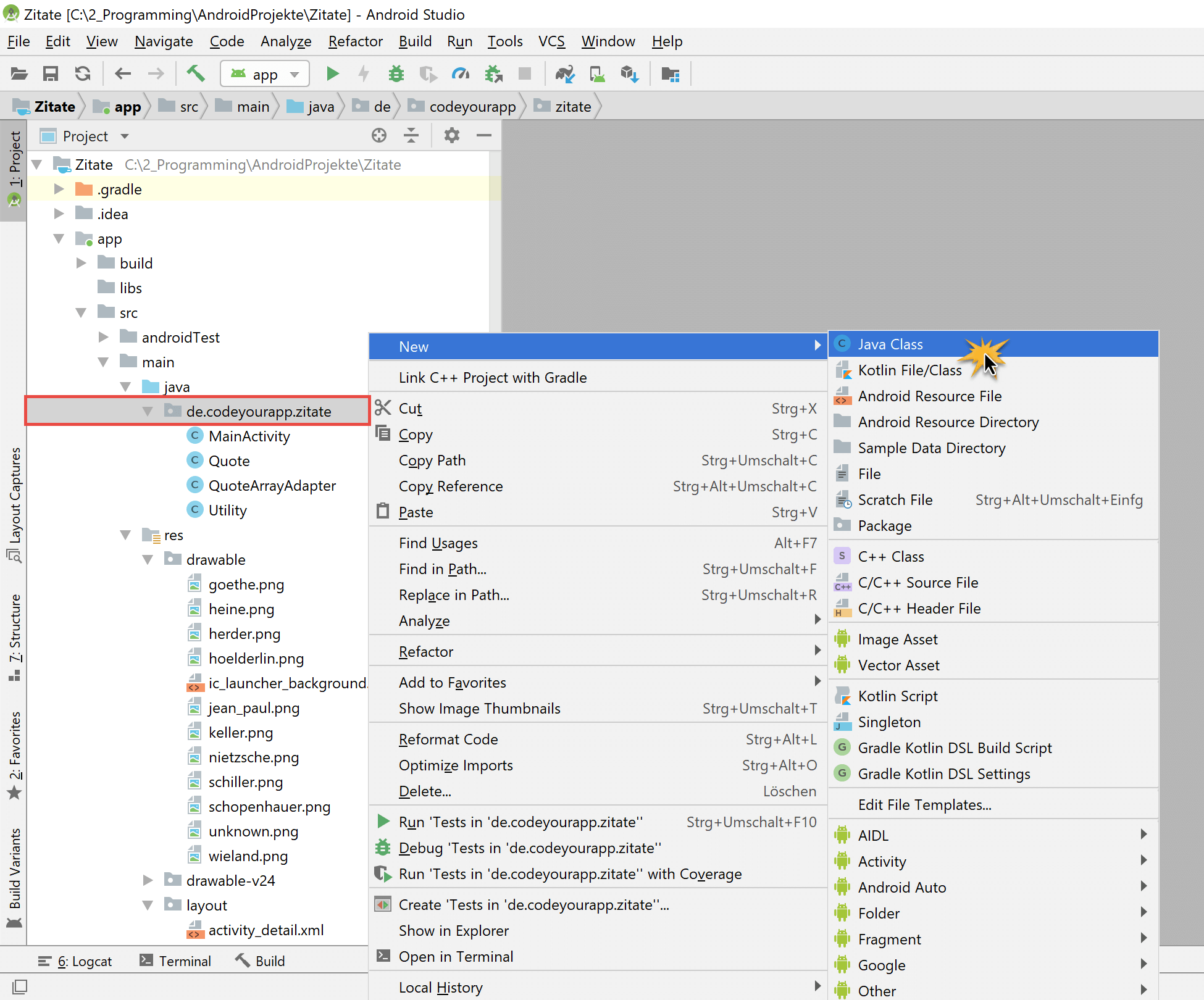The width and height of the screenshot is (1204, 1000).
Task: Open the VCS menu
Action: coord(551,41)
